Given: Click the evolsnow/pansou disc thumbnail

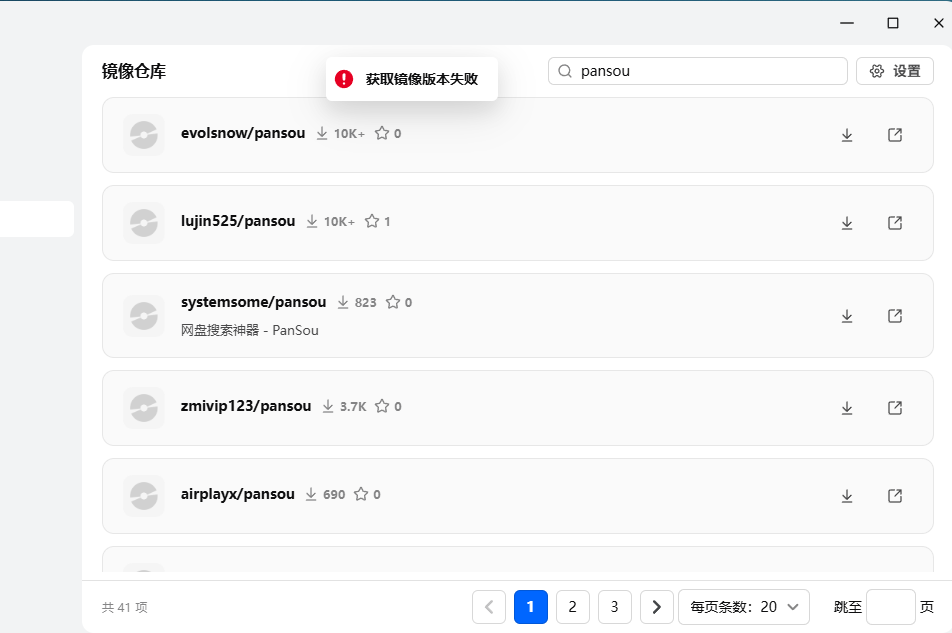Looking at the screenshot, I should tap(144, 135).
